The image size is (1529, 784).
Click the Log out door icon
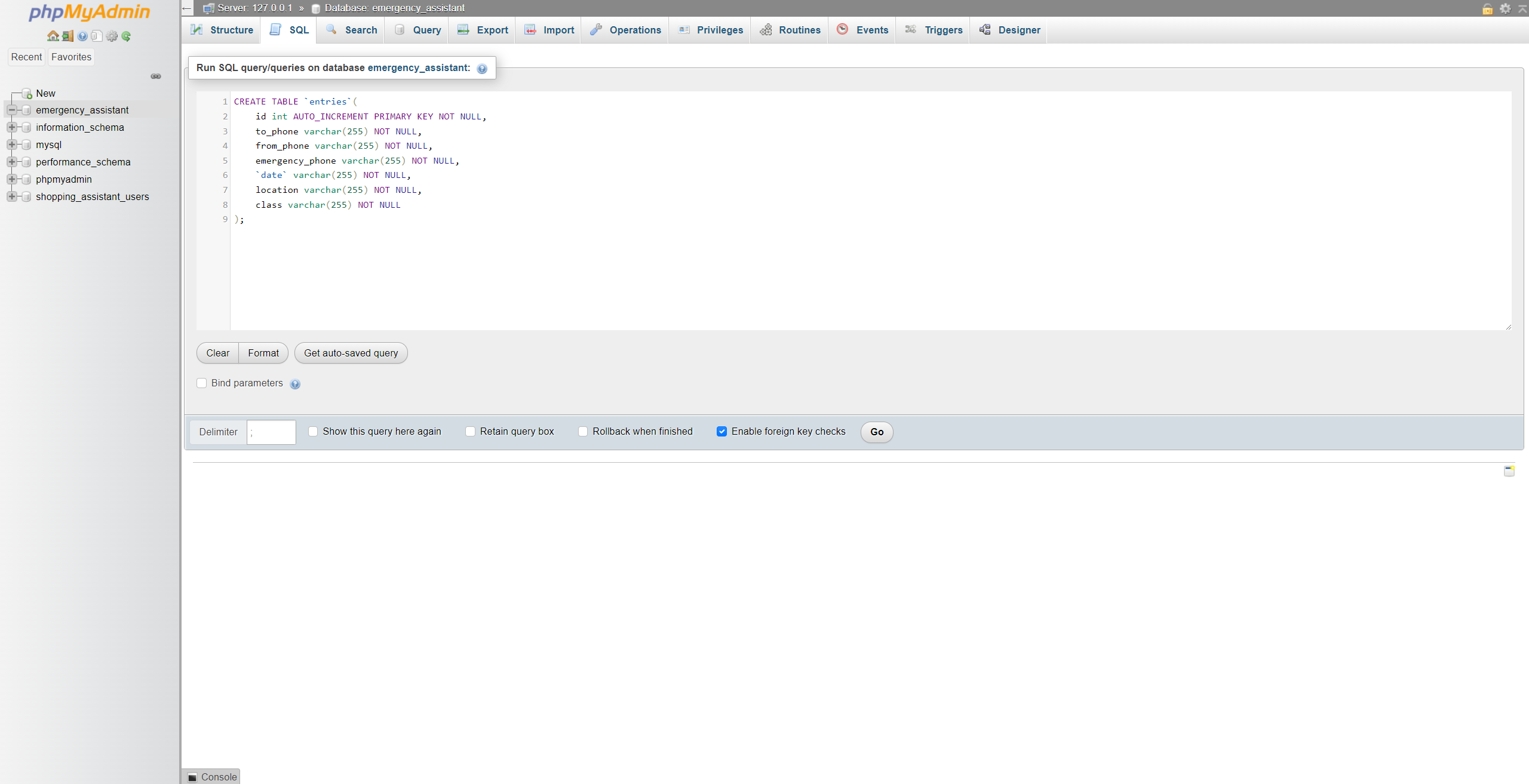click(x=67, y=36)
